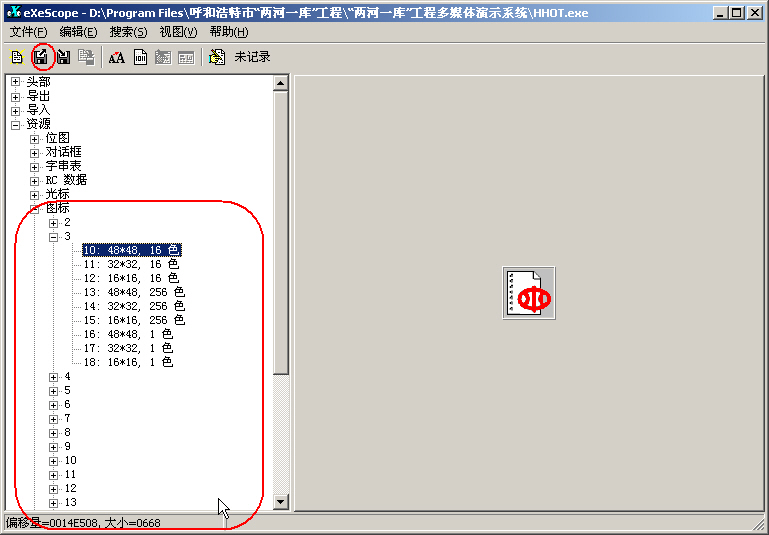Collapse the 资源 tree node
The height and width of the screenshot is (535, 769).
[x=16, y=125]
